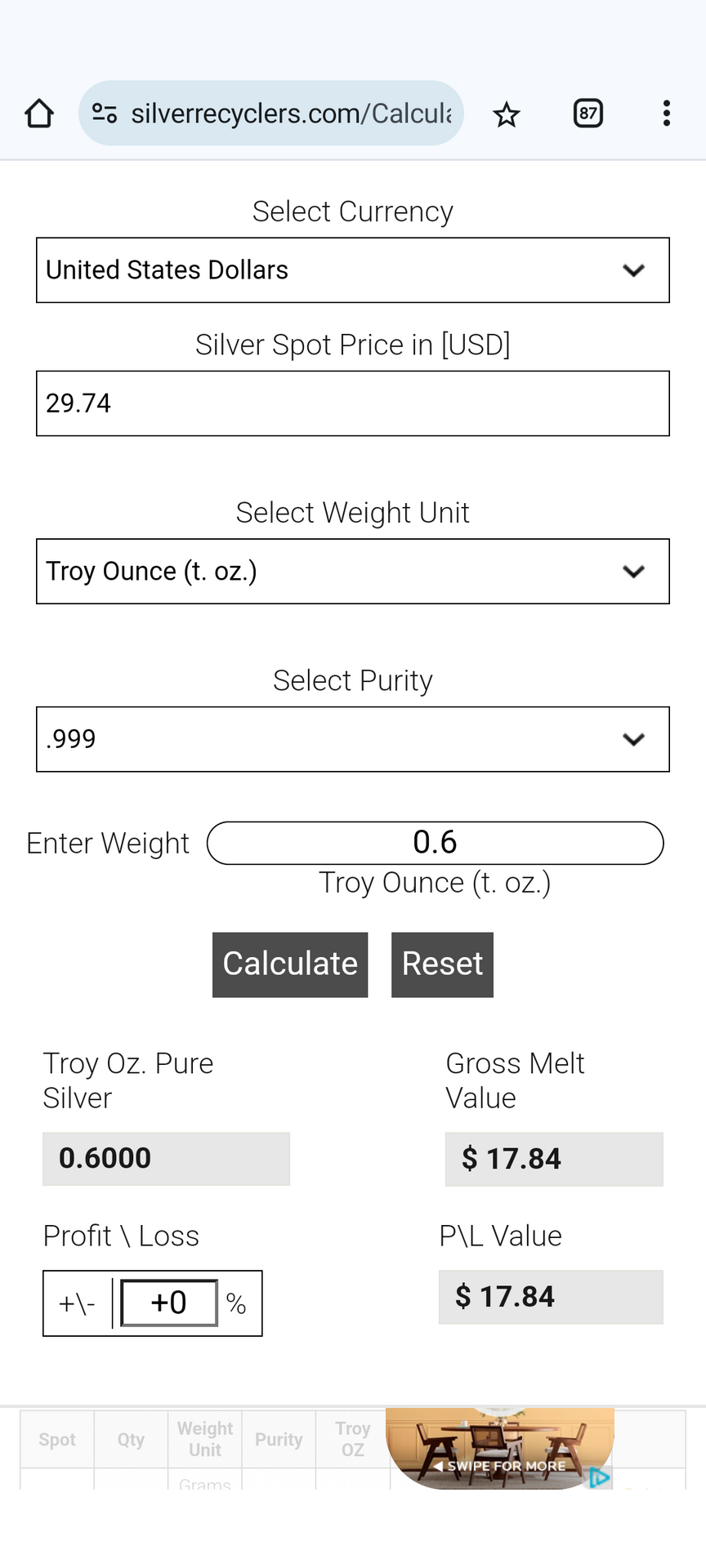
Task: Click the profit loss percentage field
Action: tap(169, 1303)
